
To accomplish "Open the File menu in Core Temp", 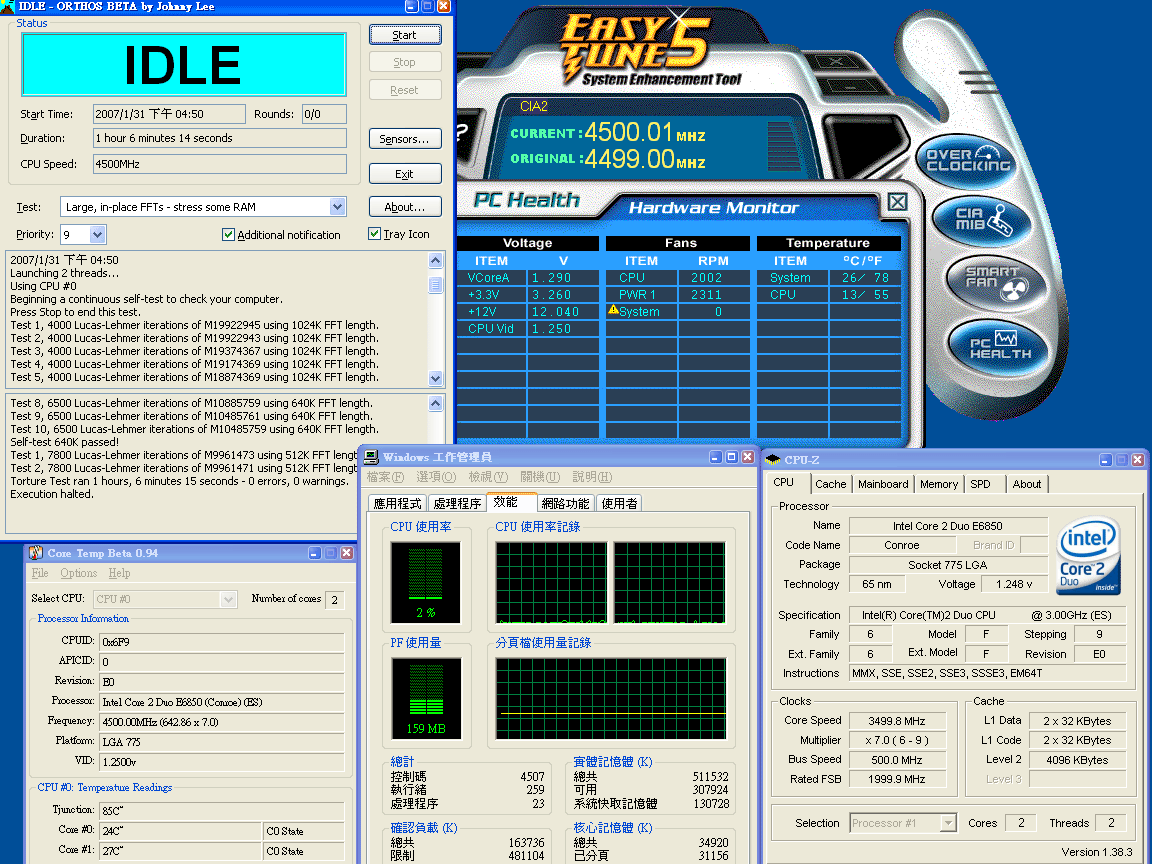I will 40,573.
